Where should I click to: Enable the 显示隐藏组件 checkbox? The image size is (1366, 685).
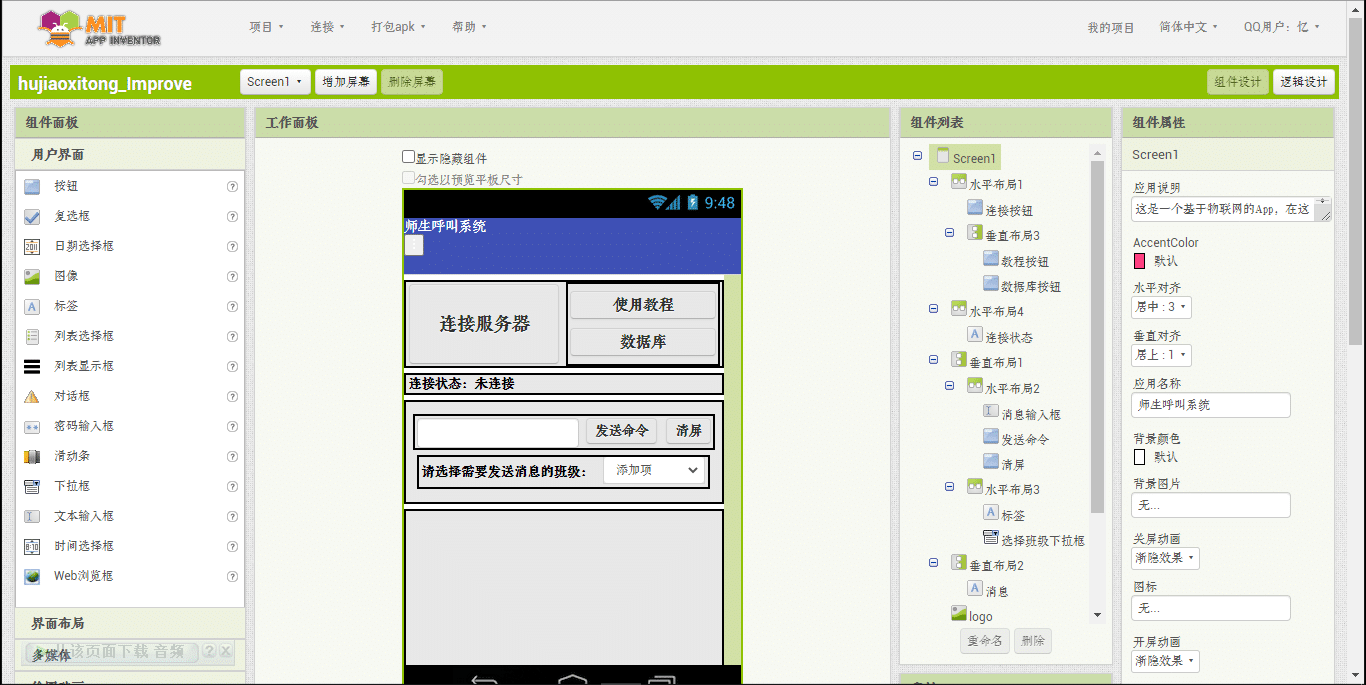click(409, 155)
